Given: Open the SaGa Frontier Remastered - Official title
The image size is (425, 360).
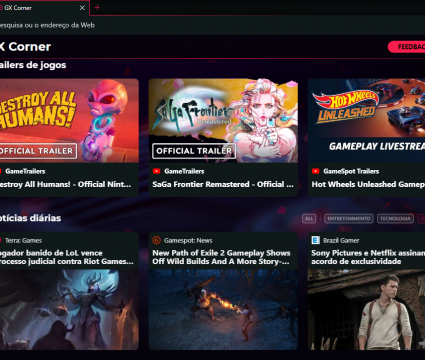Looking at the screenshot, I should [223, 184].
